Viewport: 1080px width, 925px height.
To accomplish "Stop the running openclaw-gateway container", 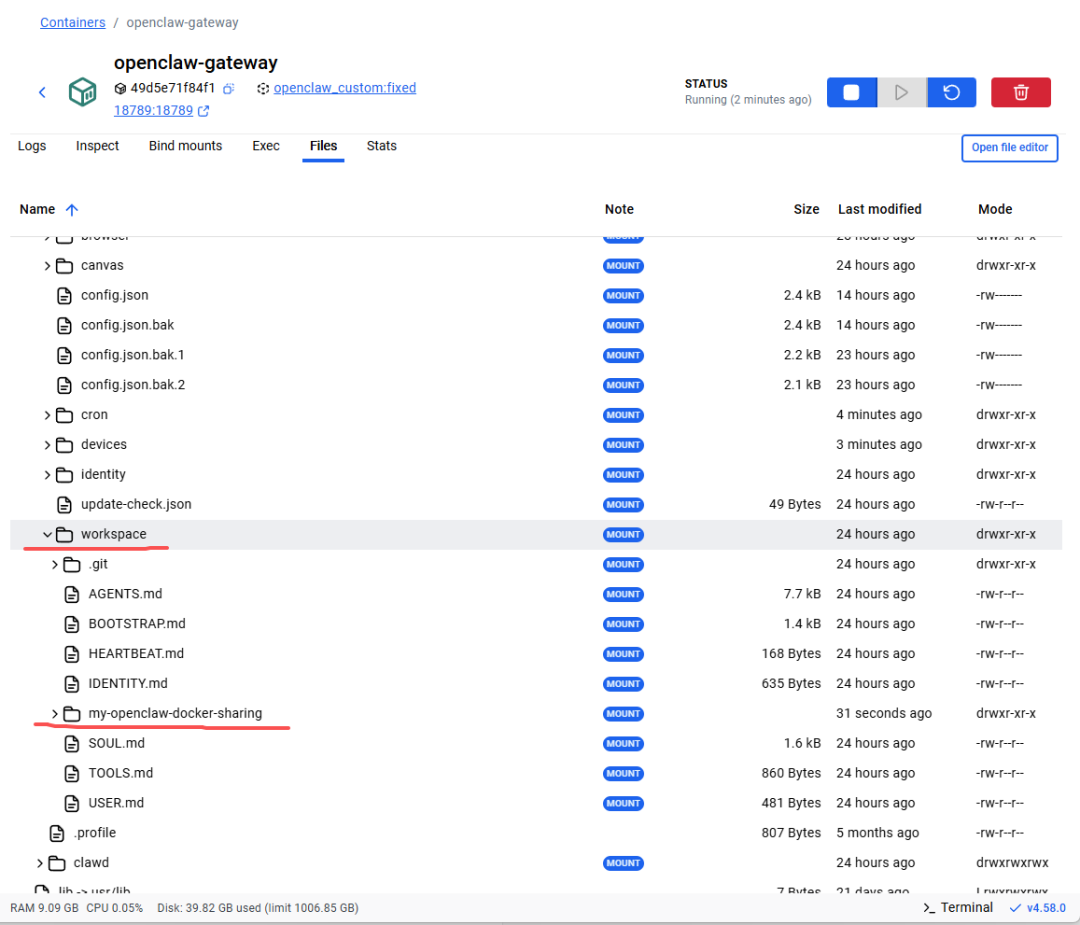I will point(851,92).
